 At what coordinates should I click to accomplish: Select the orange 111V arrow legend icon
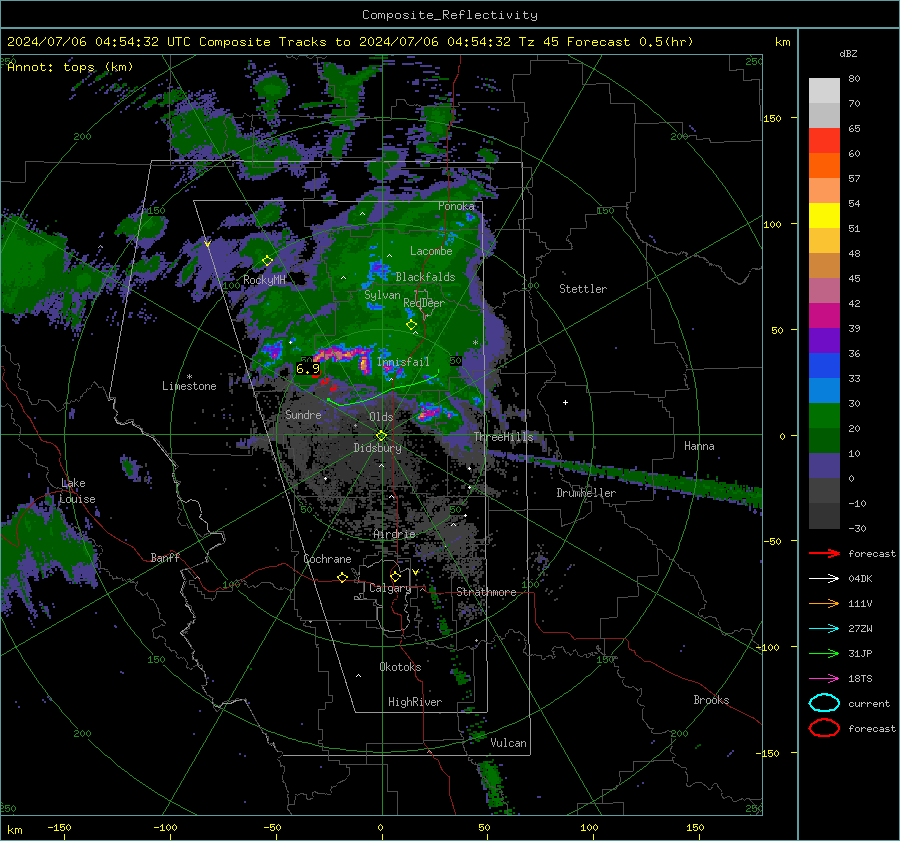click(x=824, y=603)
